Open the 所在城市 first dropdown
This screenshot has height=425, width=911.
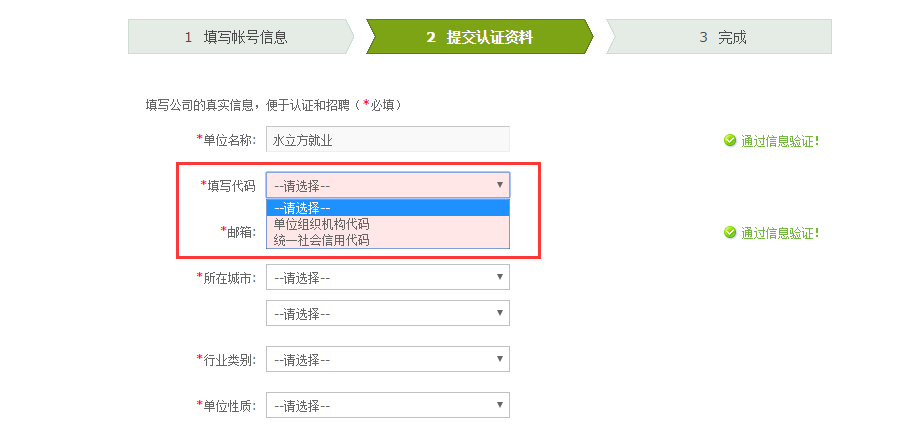tap(388, 277)
